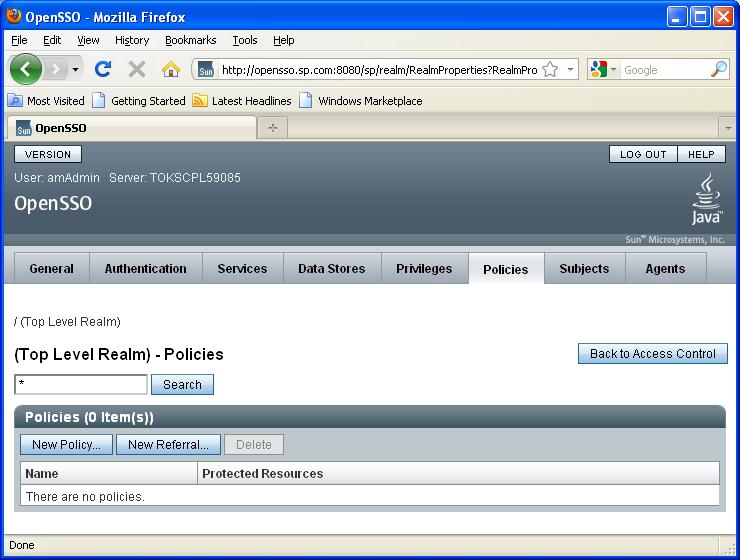
Task: Click Back to Access Control button
Action: [653, 353]
